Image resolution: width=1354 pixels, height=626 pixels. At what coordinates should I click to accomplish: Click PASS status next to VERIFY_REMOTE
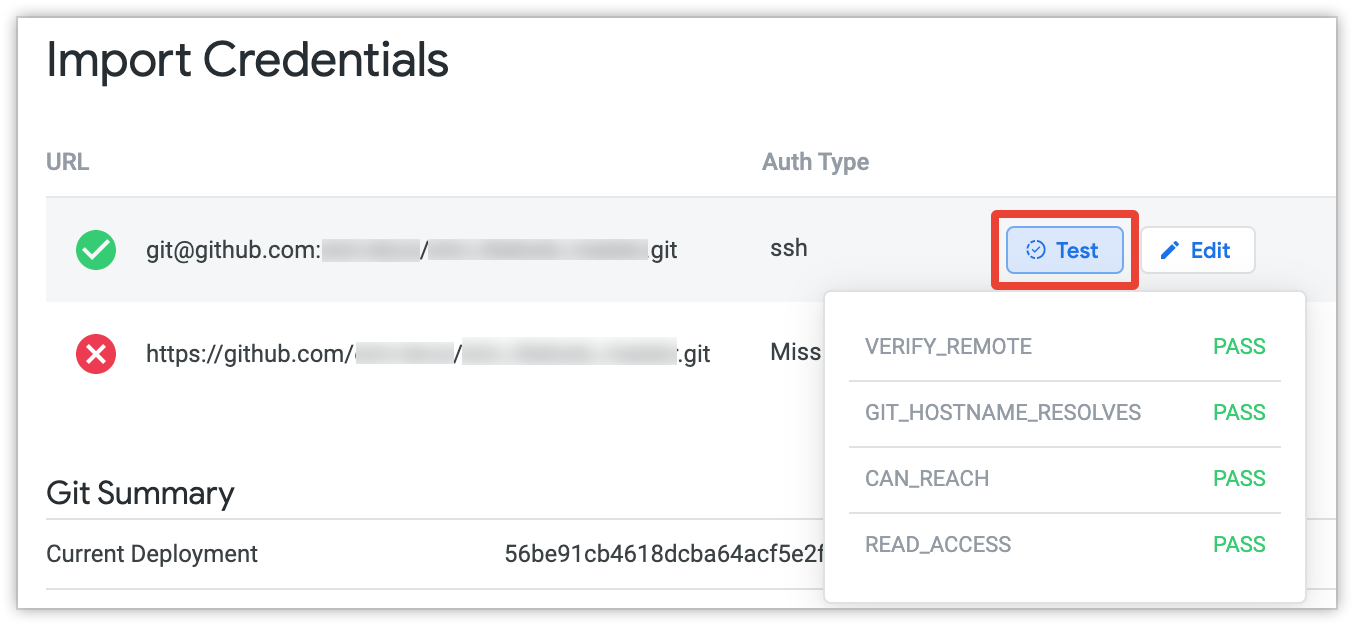click(1239, 347)
